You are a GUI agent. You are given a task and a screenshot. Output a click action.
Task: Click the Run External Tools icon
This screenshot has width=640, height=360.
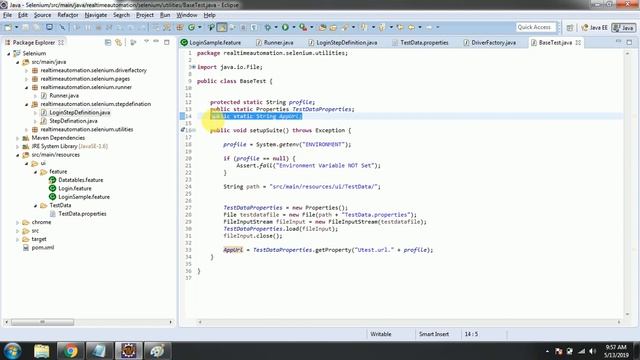point(303,27)
